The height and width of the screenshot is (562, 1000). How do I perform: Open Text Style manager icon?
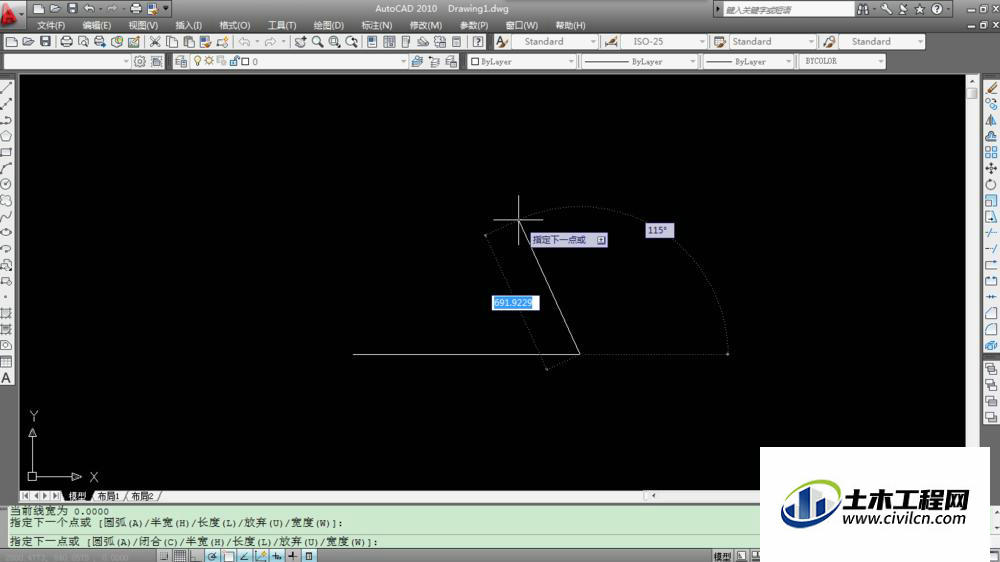[502, 41]
